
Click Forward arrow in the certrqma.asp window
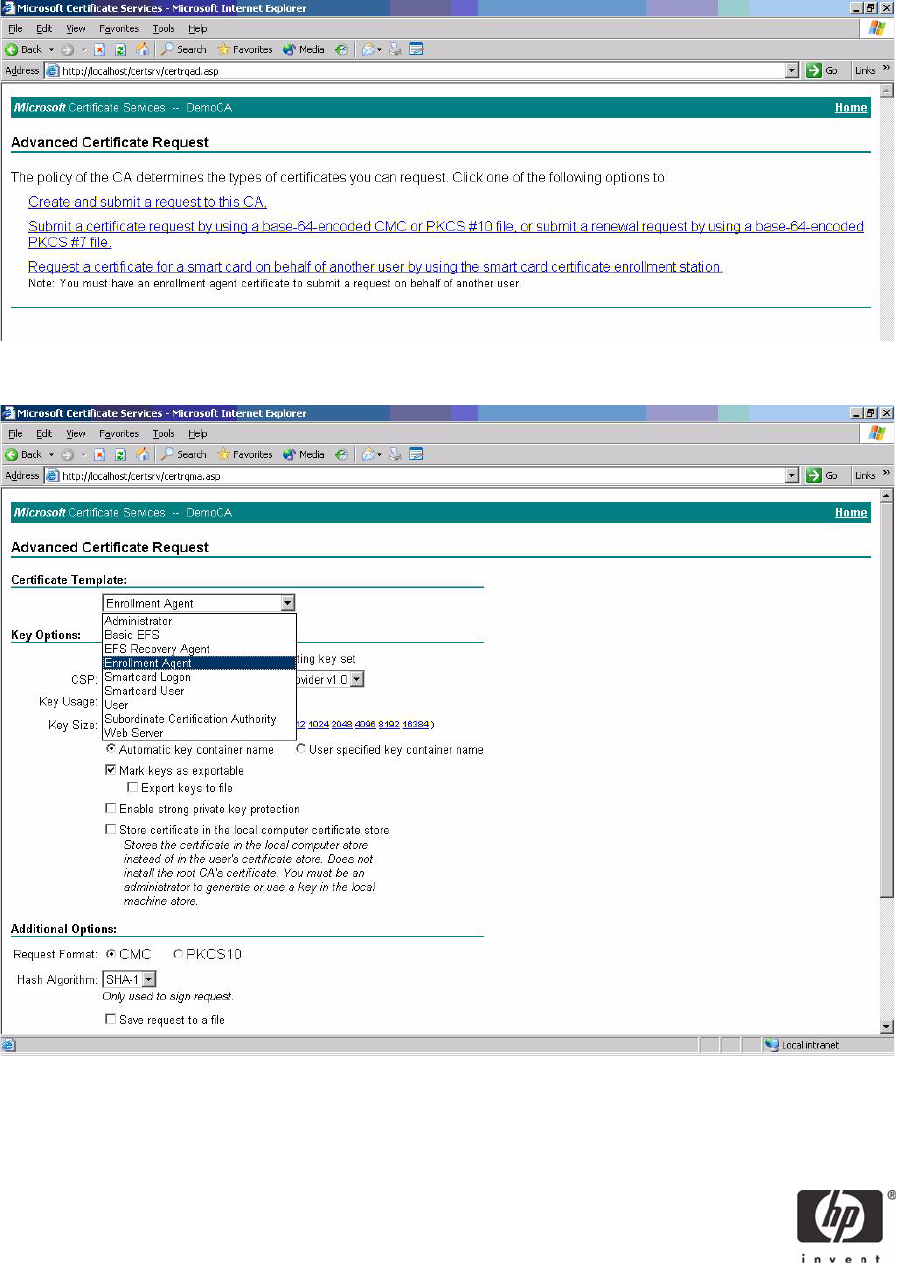pos(70,454)
